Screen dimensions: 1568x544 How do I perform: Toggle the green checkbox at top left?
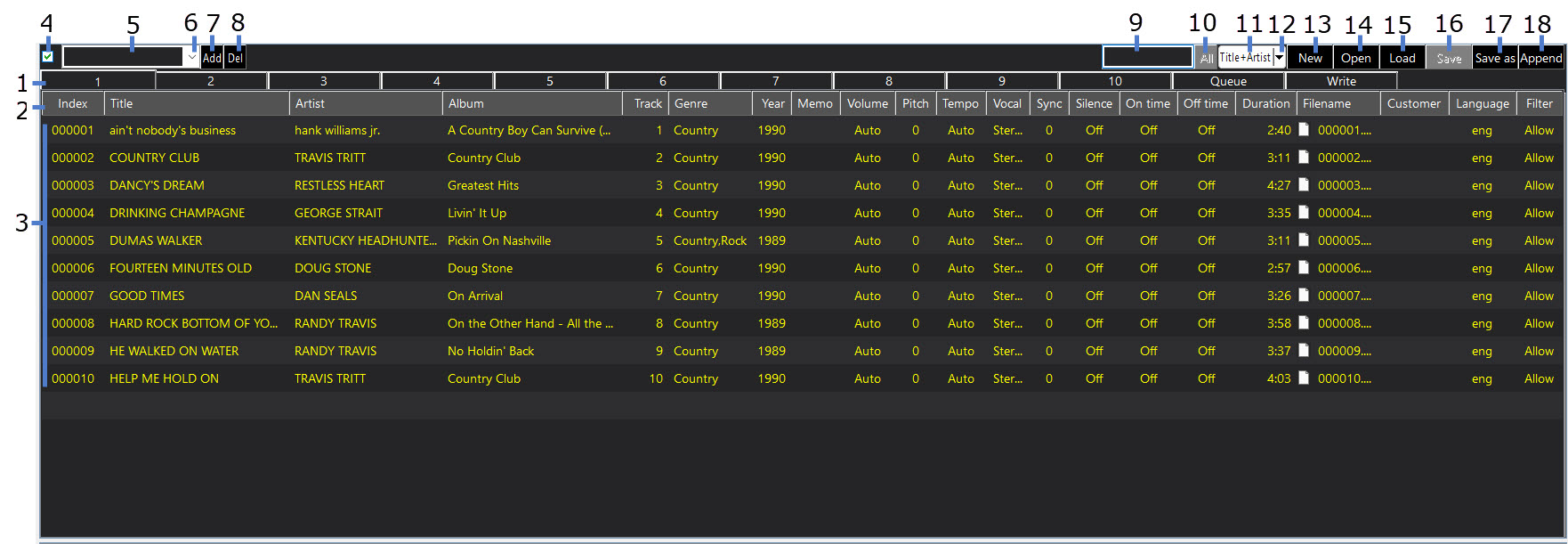click(x=48, y=57)
